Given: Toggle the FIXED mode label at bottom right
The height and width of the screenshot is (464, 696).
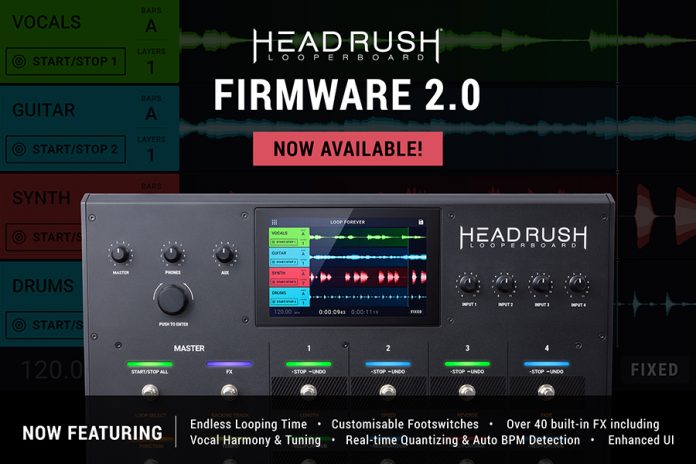Looking at the screenshot, I should tap(654, 370).
